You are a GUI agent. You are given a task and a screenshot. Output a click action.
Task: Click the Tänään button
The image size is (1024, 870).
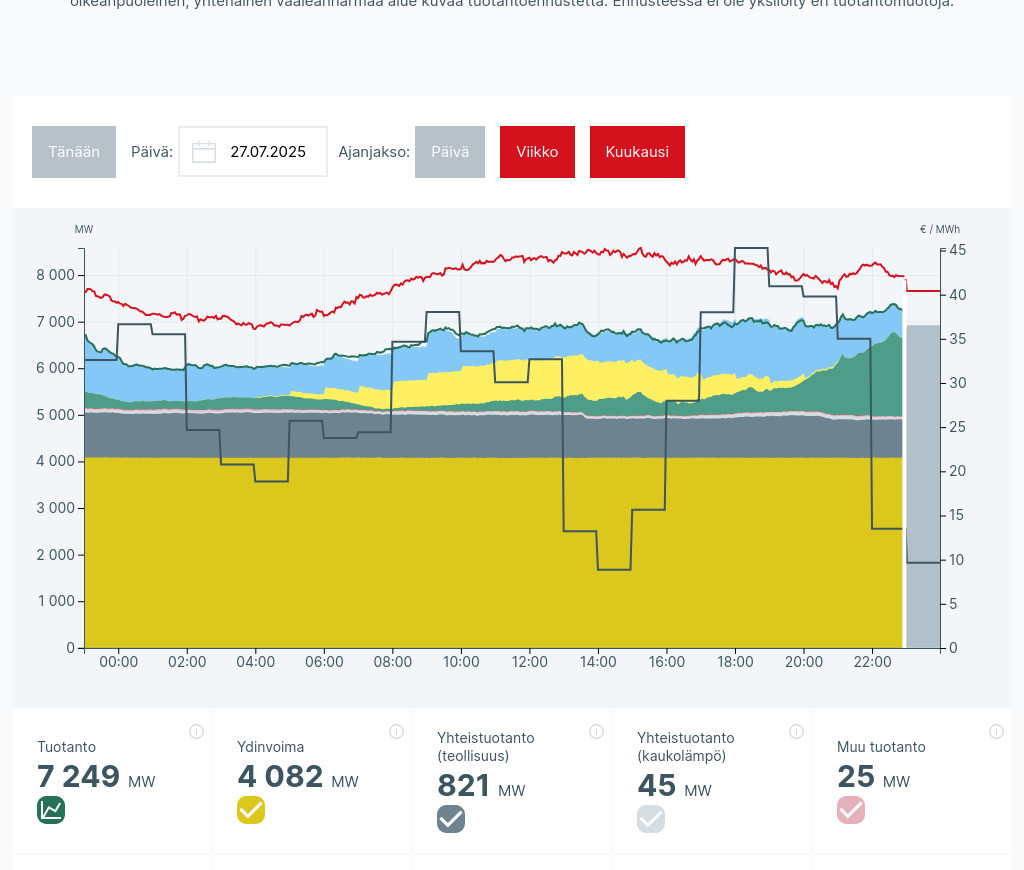(x=74, y=152)
